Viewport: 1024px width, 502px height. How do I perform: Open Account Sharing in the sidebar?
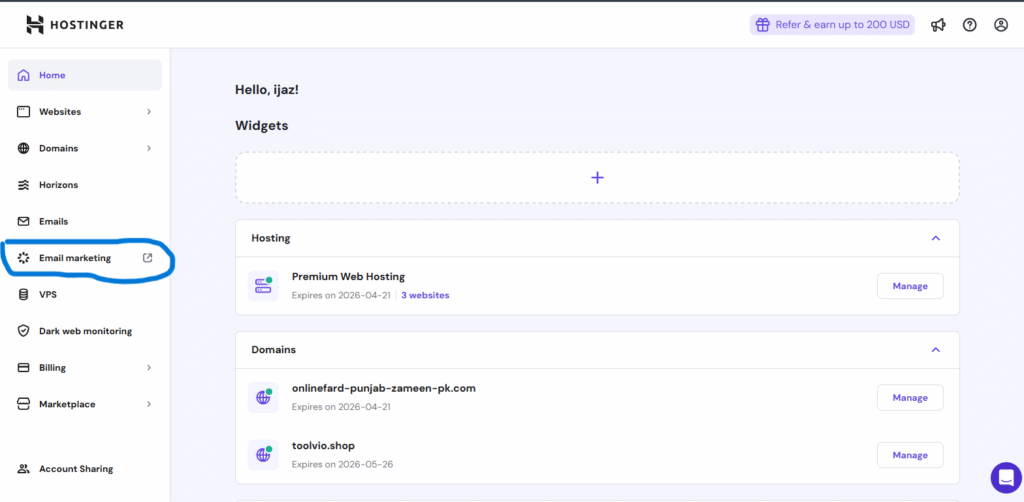click(85, 469)
